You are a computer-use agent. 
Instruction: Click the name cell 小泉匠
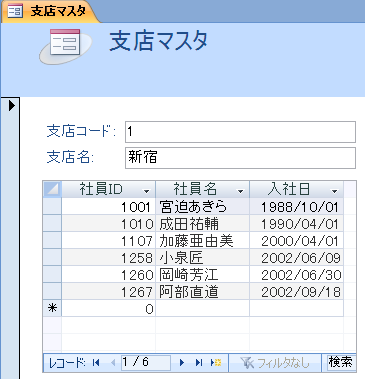(203, 258)
